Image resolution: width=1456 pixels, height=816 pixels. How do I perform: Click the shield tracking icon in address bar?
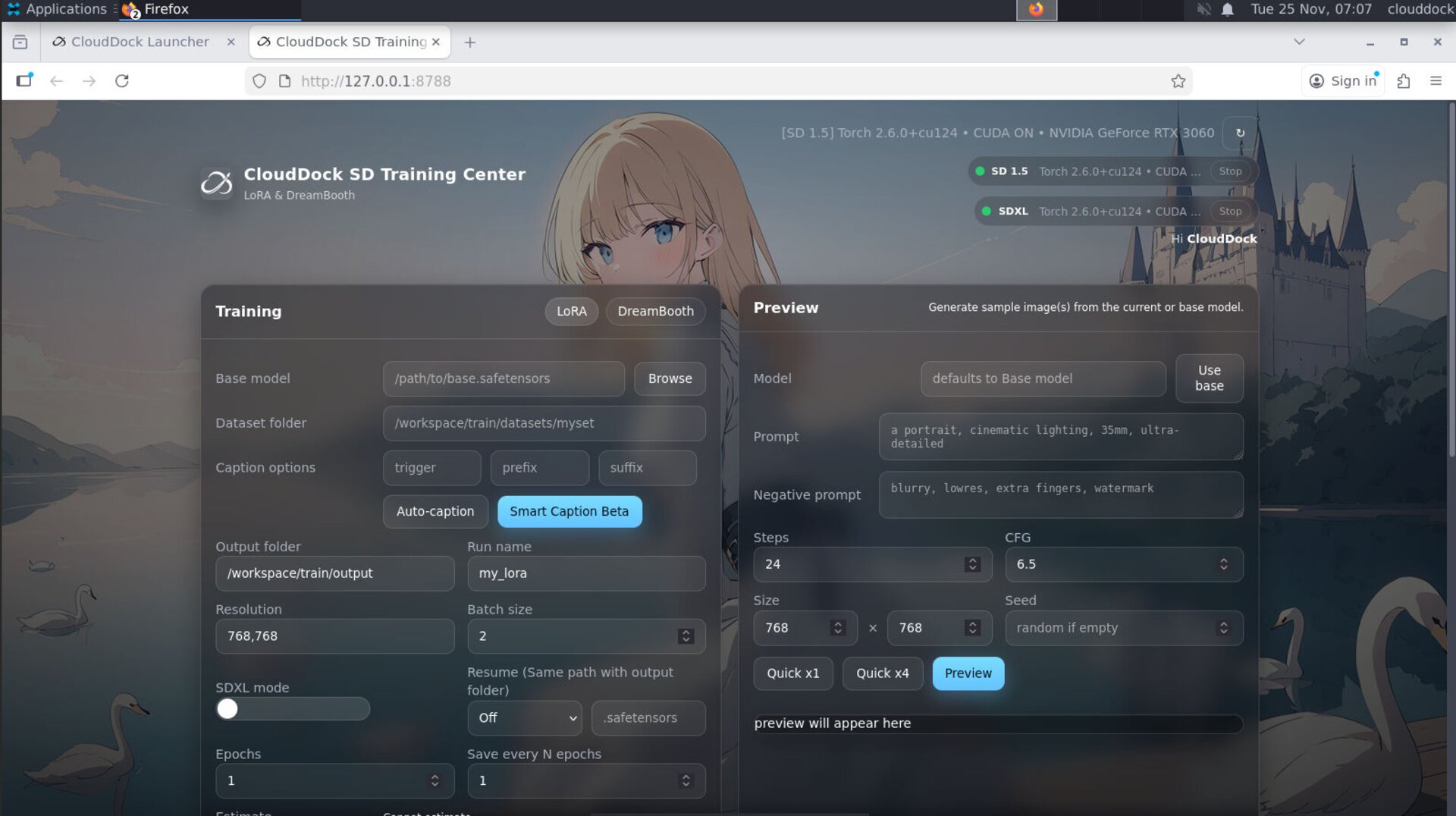click(259, 81)
